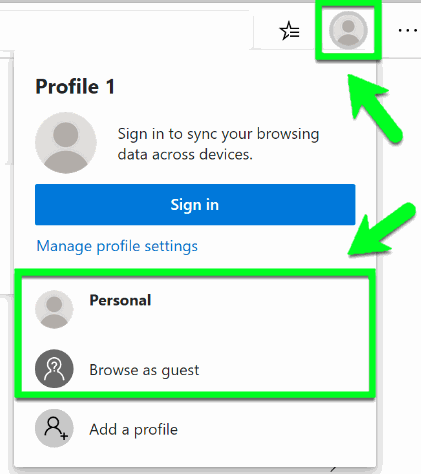This screenshot has height=474, width=421.
Task: Click the blue Sign in button
Action: coord(195,204)
